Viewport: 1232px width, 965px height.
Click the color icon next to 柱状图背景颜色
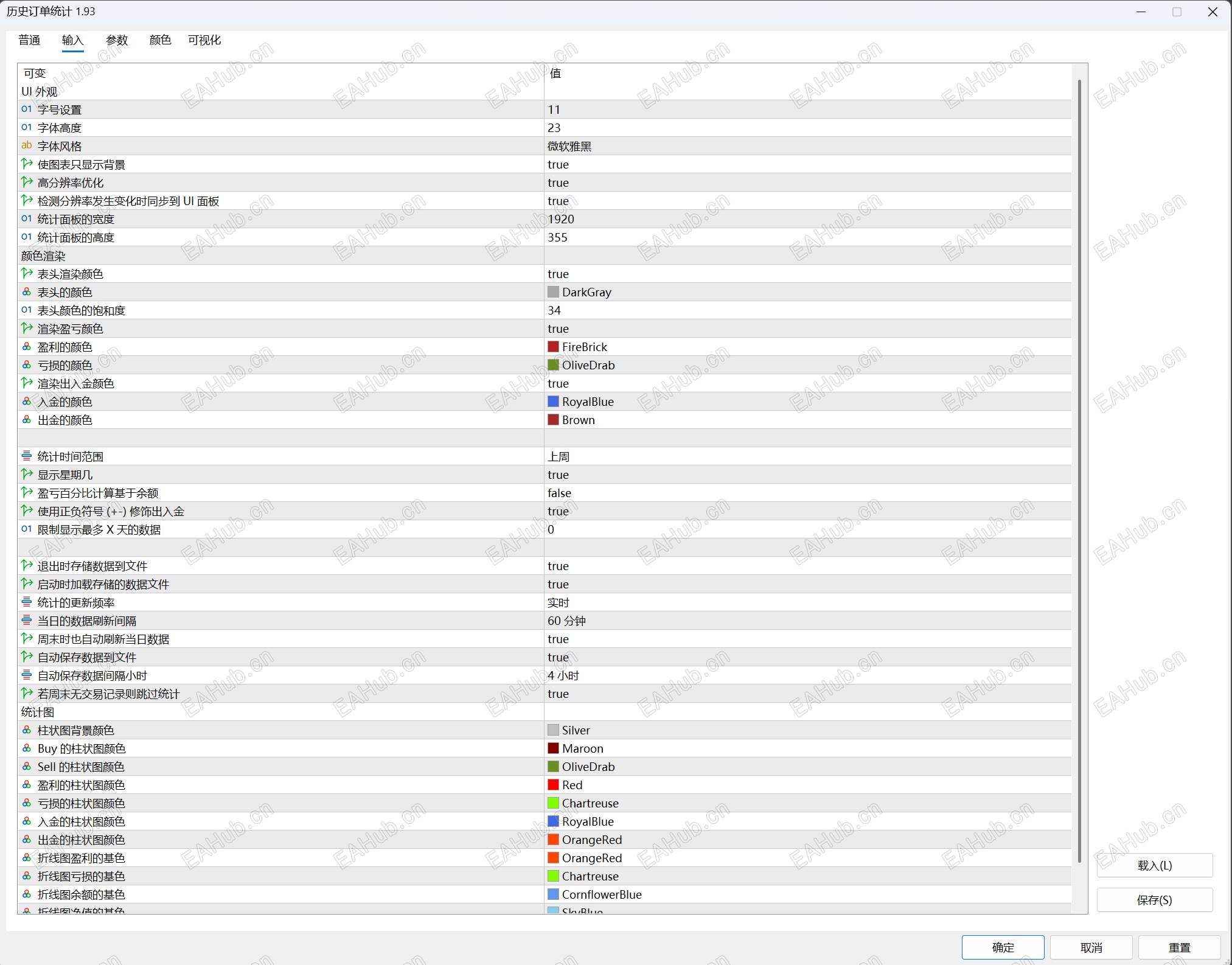pos(26,730)
